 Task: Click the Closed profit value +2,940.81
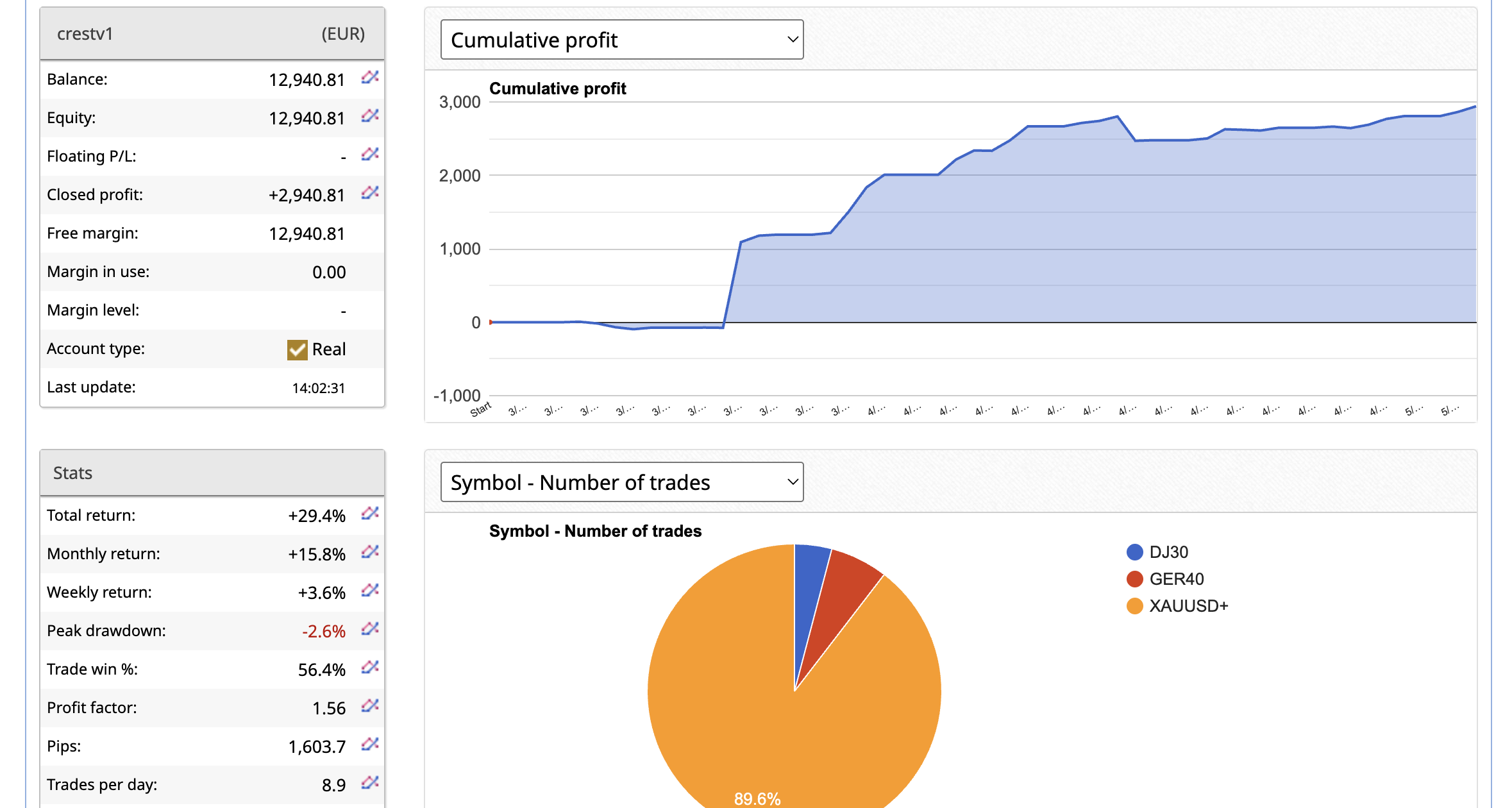pyautogui.click(x=307, y=195)
